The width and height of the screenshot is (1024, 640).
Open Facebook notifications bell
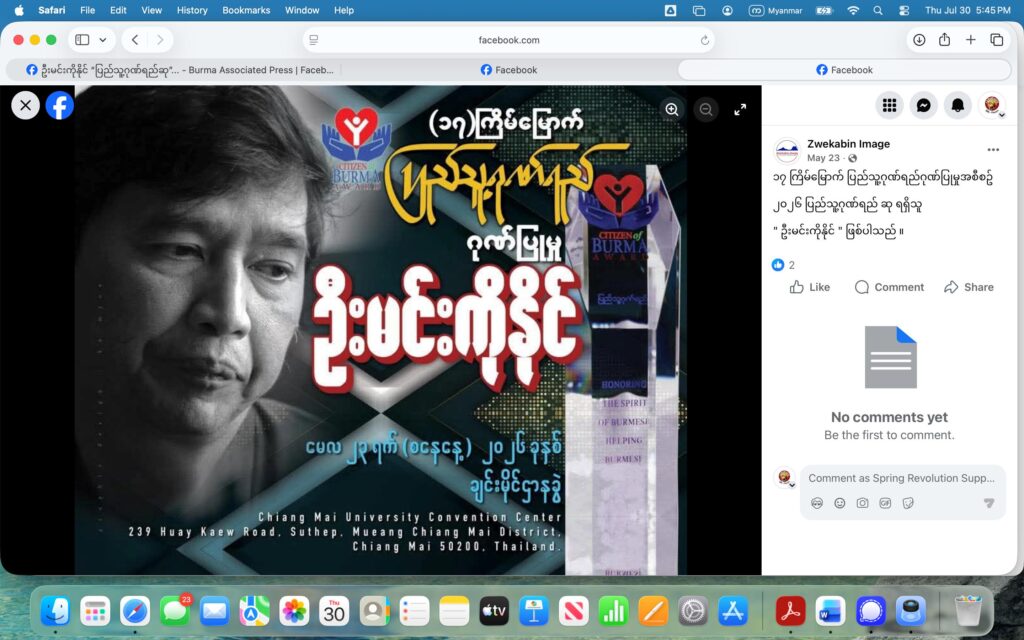point(957,105)
